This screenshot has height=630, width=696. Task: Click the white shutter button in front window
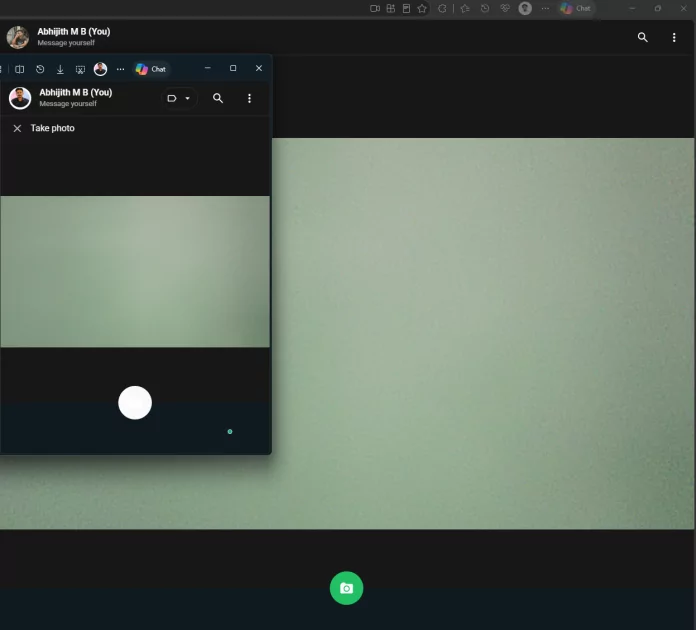135,403
